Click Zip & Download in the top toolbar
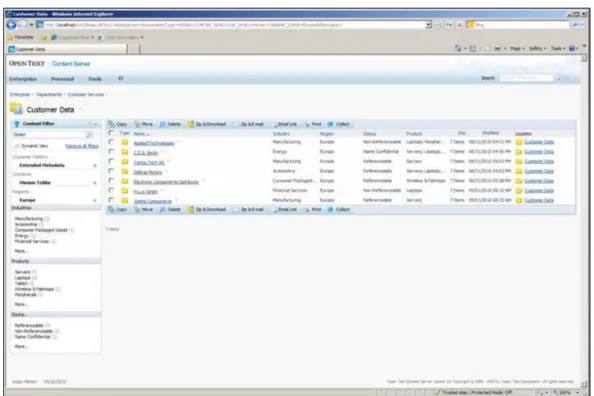594x396 pixels. [206, 124]
